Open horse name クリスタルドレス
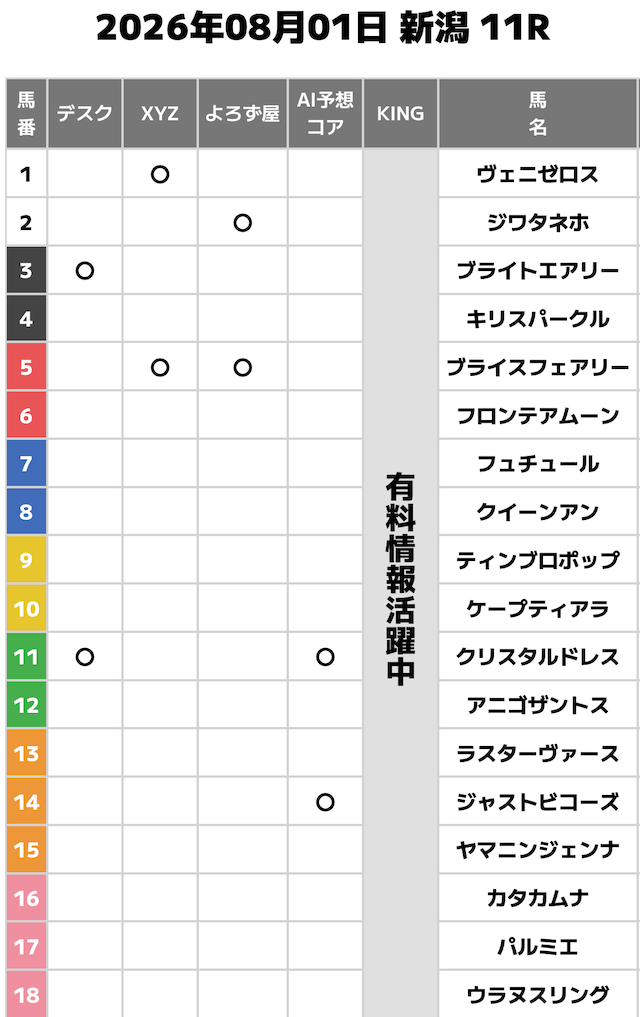The image size is (640, 1017). [538, 657]
